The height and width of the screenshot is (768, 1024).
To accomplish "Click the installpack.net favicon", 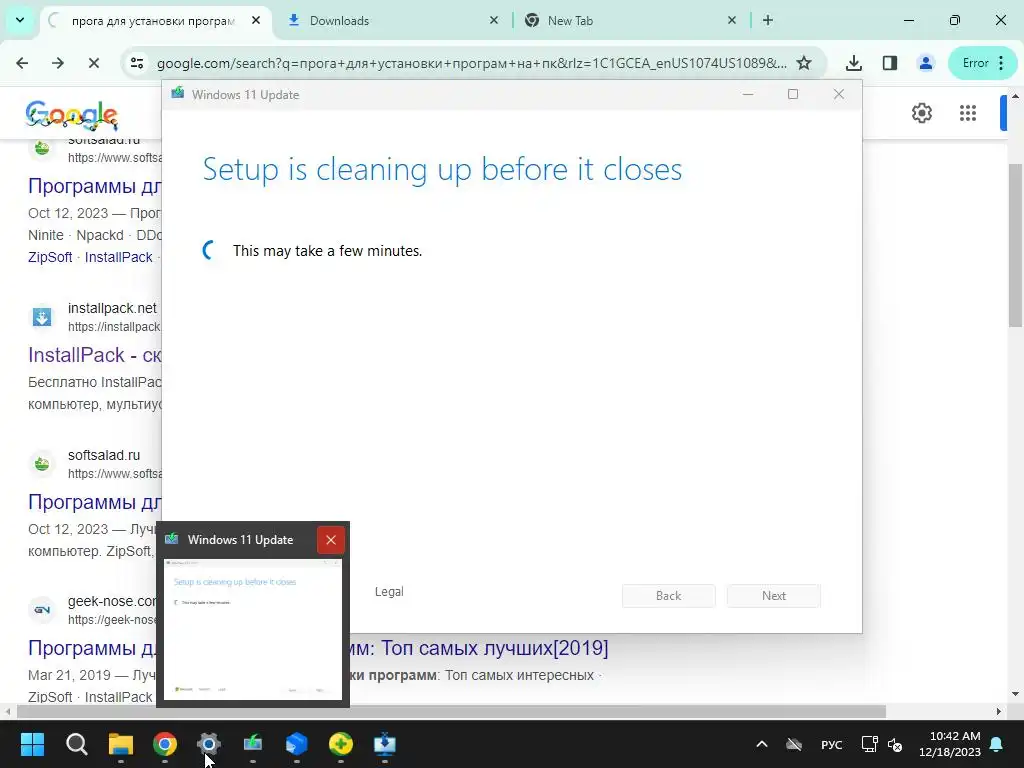I will point(42,317).
